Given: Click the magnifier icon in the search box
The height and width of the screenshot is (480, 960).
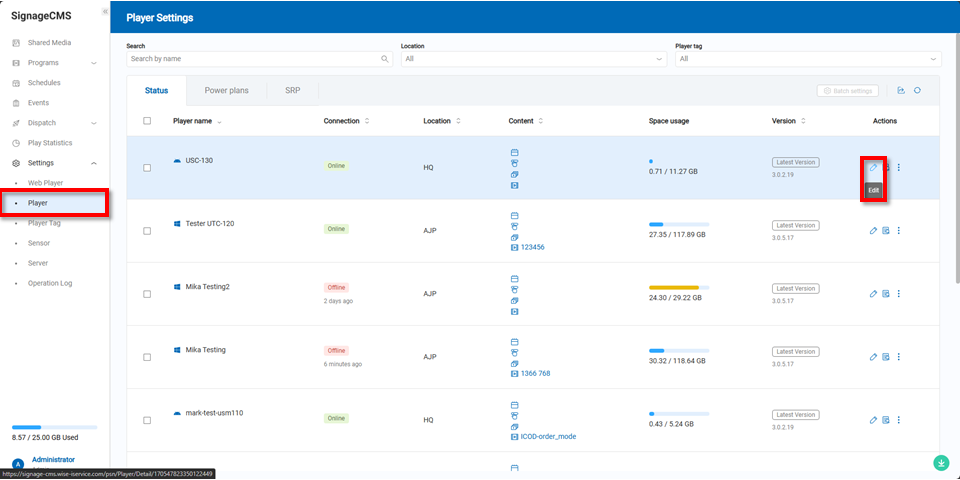Looking at the screenshot, I should point(385,59).
